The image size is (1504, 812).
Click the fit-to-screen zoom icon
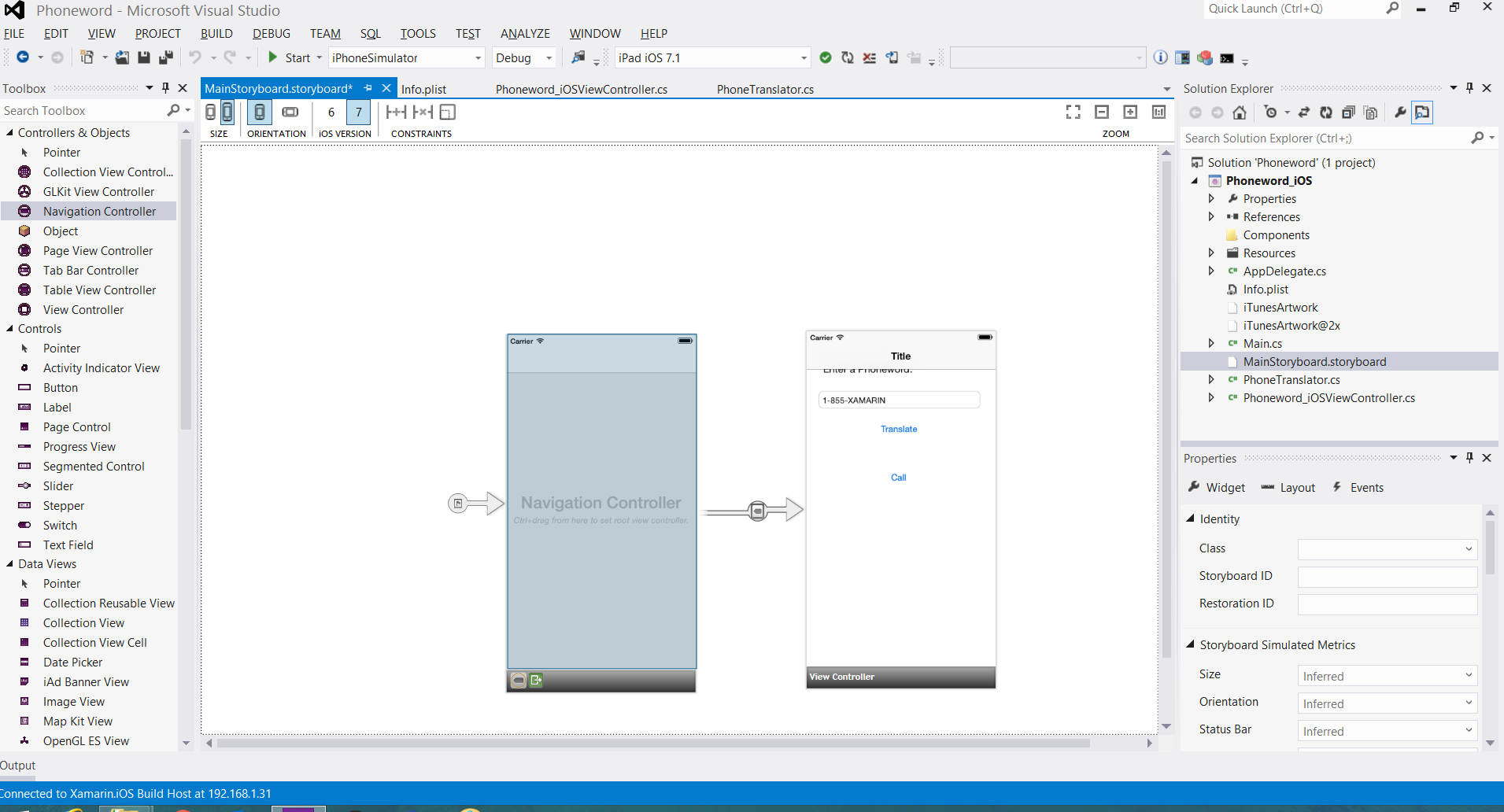(x=1073, y=112)
